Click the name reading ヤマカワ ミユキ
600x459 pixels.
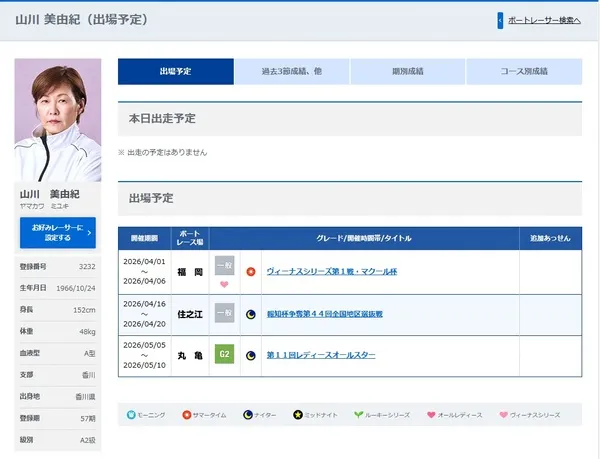44,206
